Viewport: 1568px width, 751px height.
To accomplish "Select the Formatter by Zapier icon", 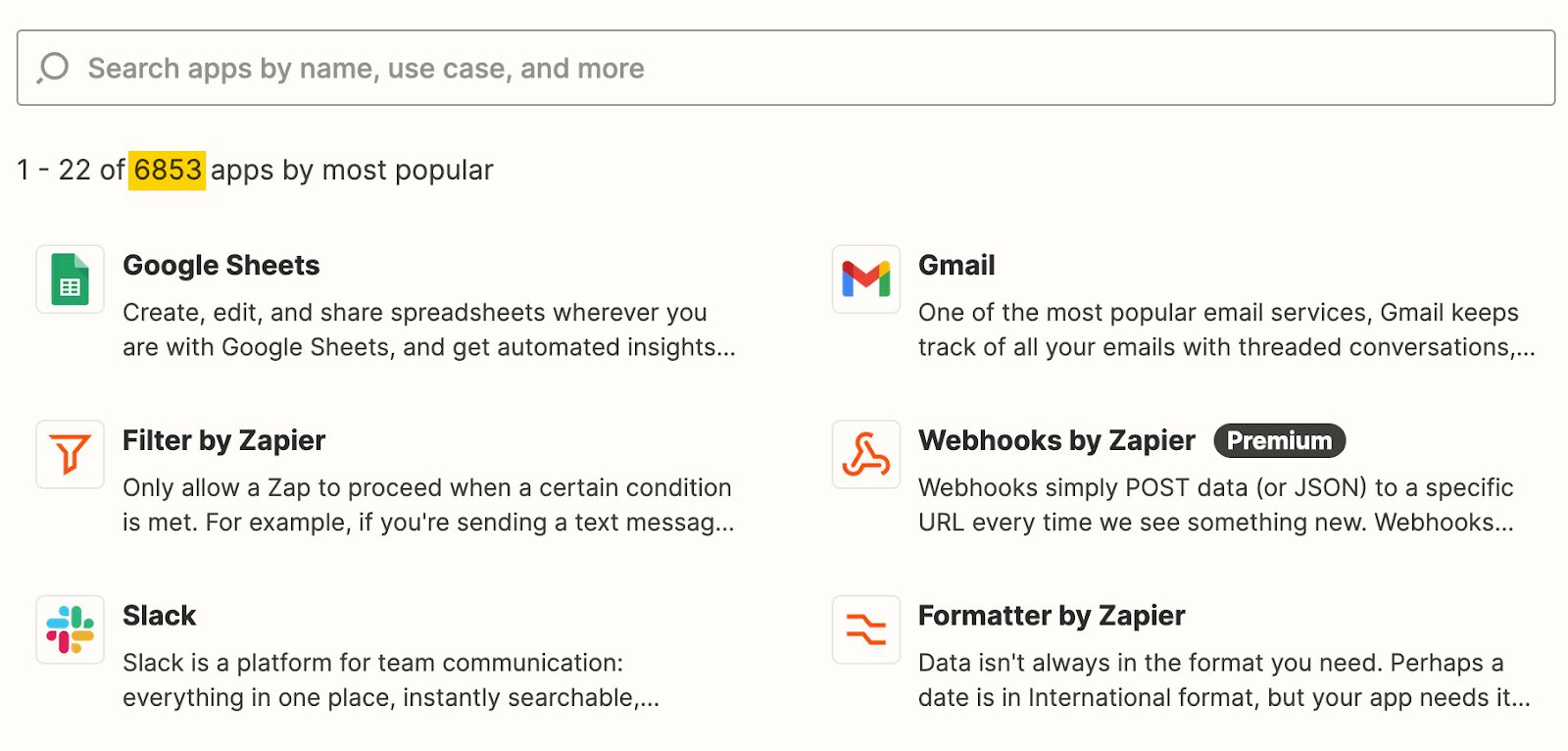I will click(x=865, y=629).
